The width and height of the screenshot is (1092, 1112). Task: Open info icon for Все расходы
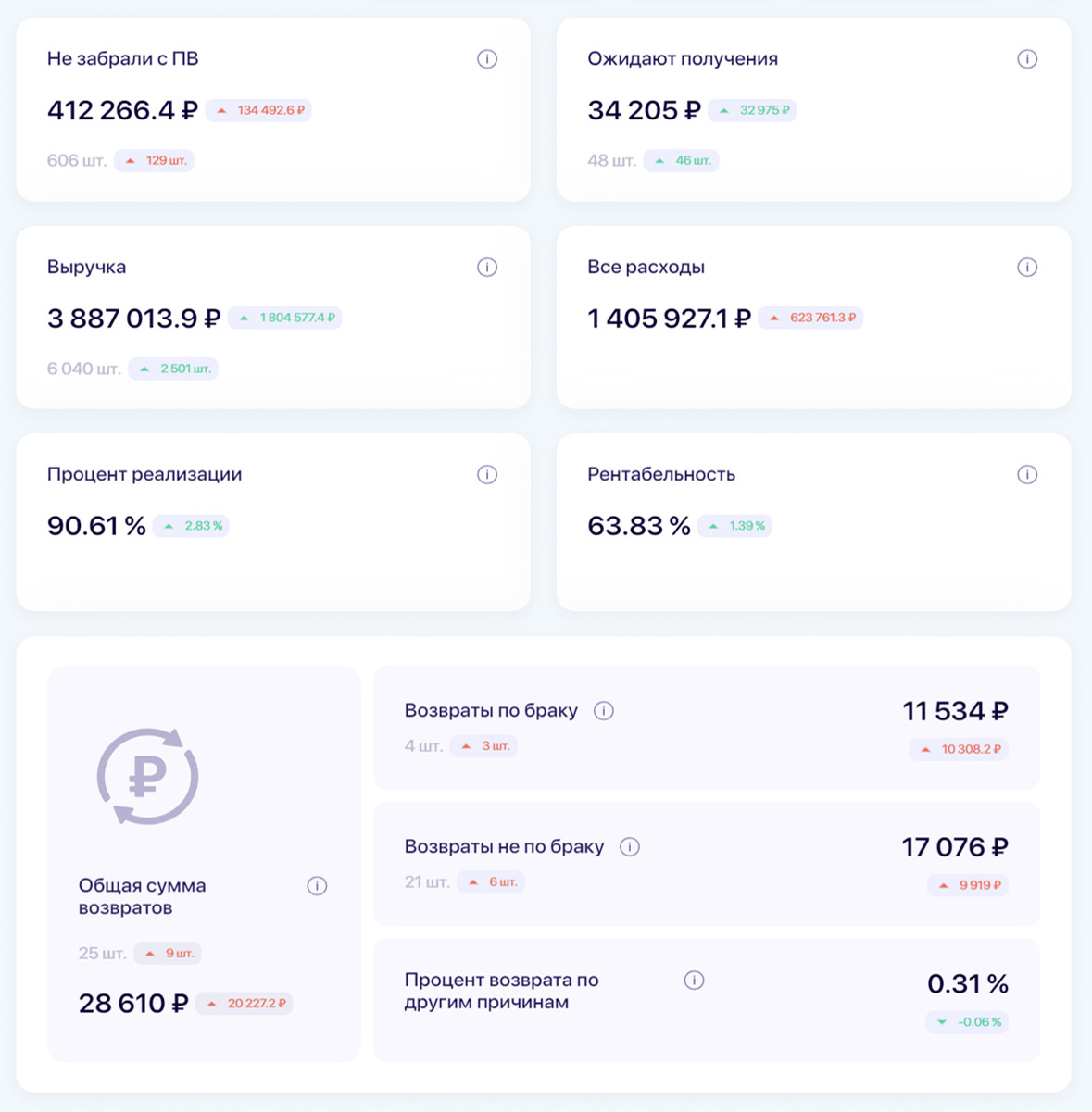(1027, 268)
